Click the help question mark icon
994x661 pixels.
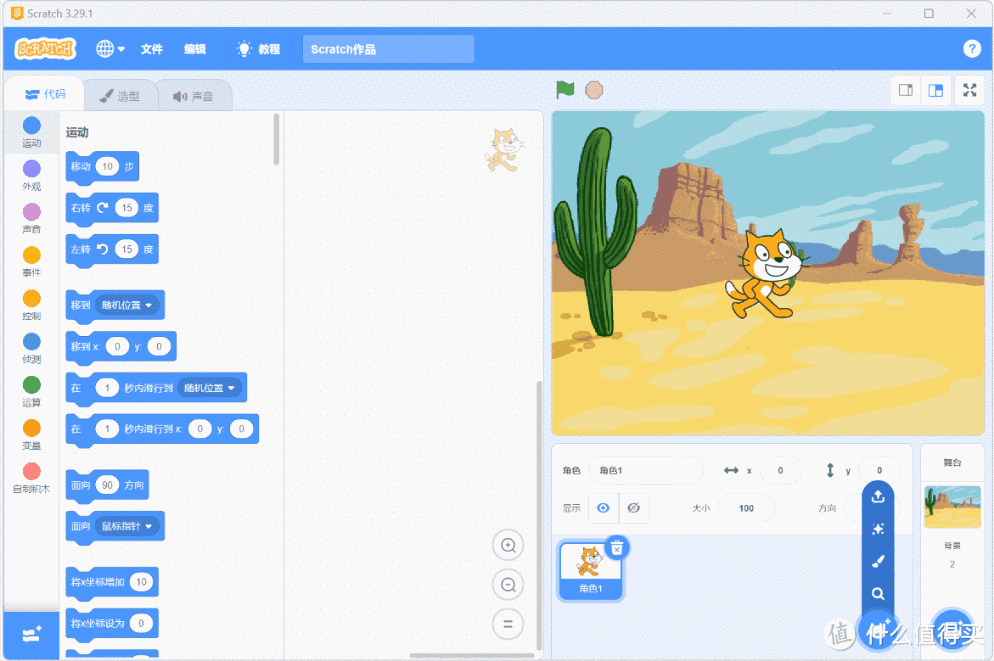(x=971, y=49)
